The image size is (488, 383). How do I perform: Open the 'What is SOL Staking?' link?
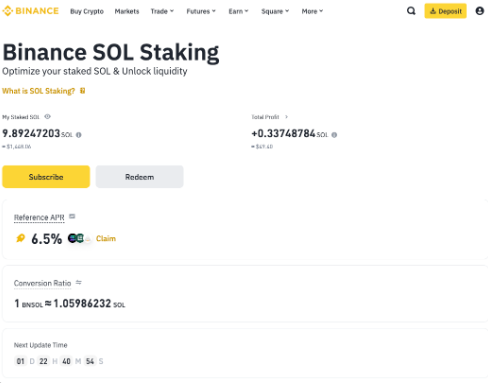coord(39,91)
